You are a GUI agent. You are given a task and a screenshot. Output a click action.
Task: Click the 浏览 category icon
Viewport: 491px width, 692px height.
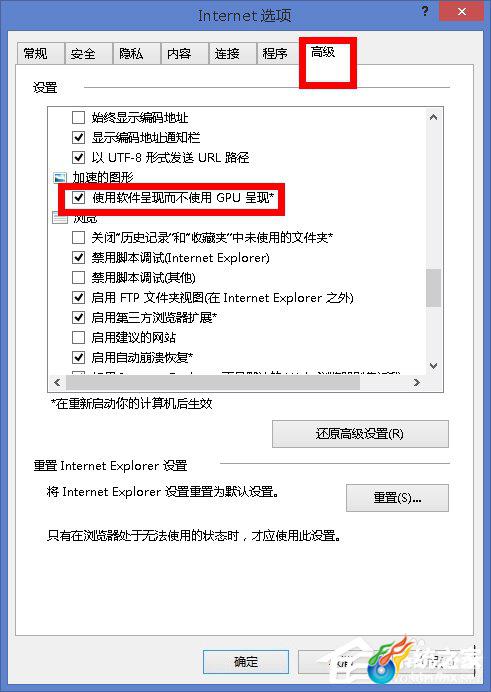[x=60, y=217]
